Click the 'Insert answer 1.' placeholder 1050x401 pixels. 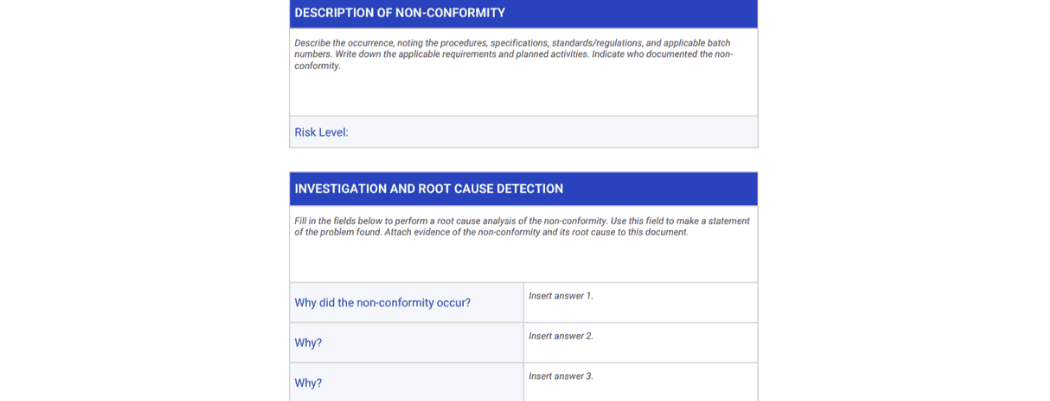point(561,296)
